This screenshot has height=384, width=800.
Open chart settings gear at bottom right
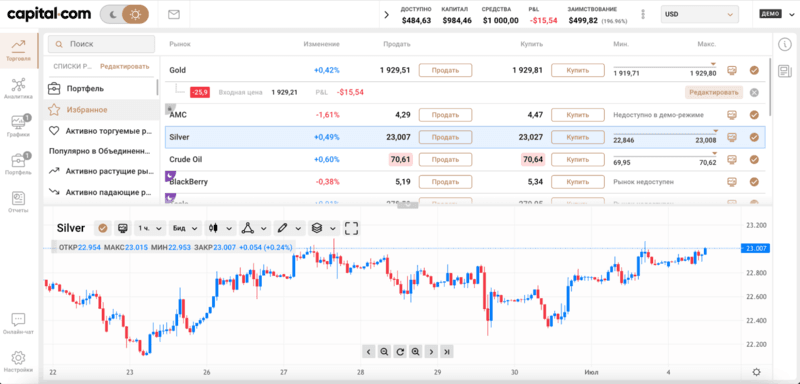(757, 372)
